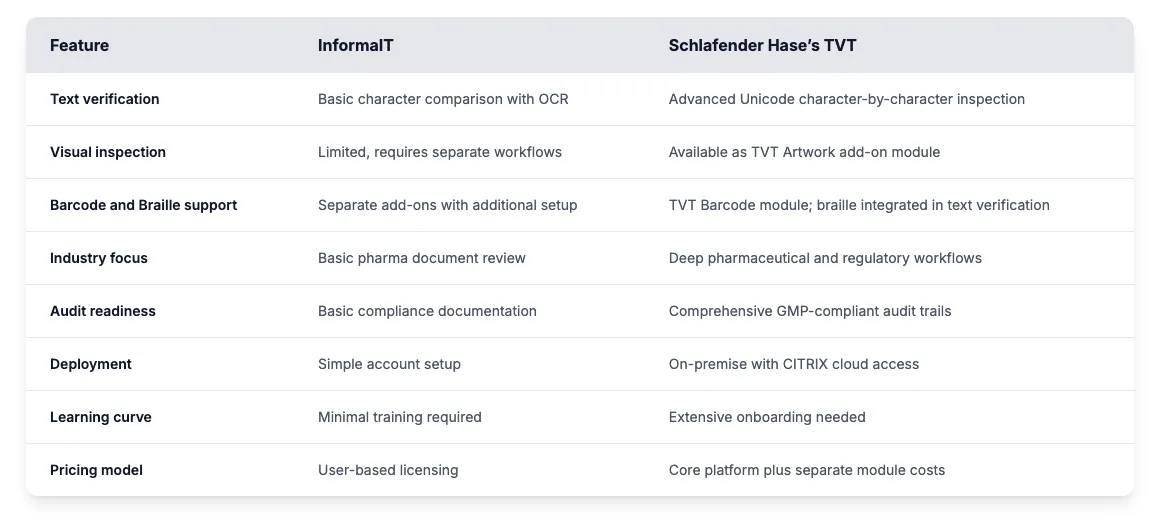Select the Schlafender Hase's TVT column header
The image size is (1162, 522).
pyautogui.click(x=762, y=45)
